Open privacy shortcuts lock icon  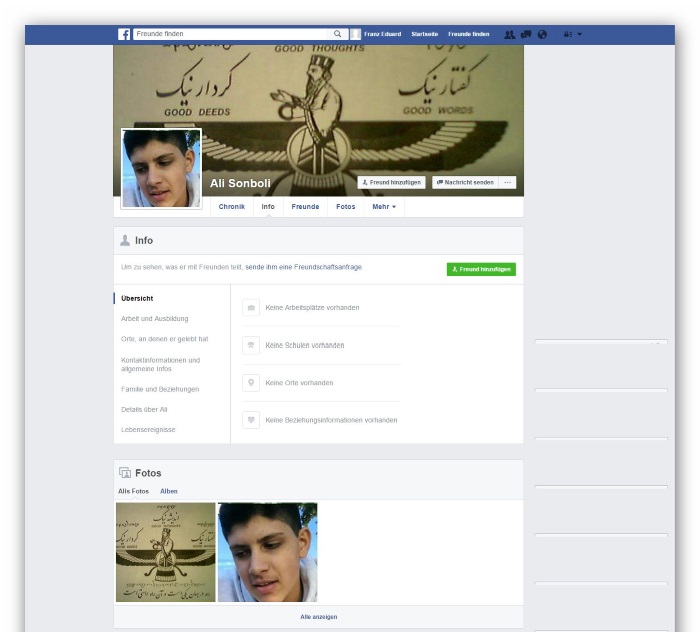click(x=567, y=34)
